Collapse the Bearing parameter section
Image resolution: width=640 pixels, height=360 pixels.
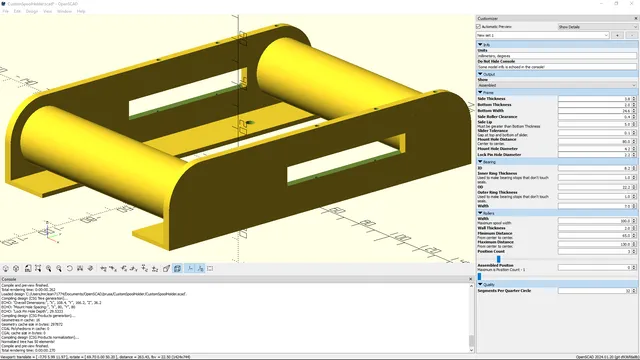pos(480,162)
